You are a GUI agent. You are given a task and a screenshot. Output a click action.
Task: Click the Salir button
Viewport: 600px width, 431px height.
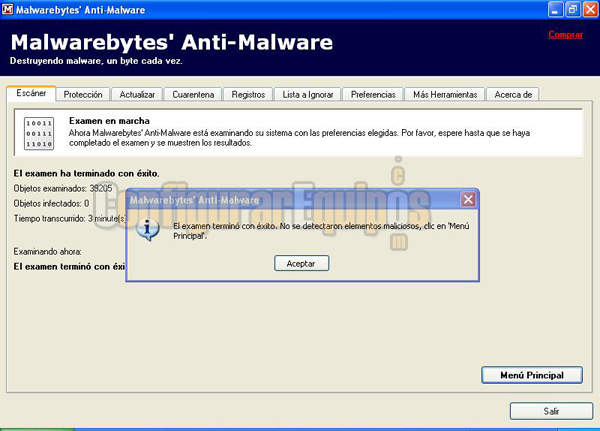pos(551,411)
